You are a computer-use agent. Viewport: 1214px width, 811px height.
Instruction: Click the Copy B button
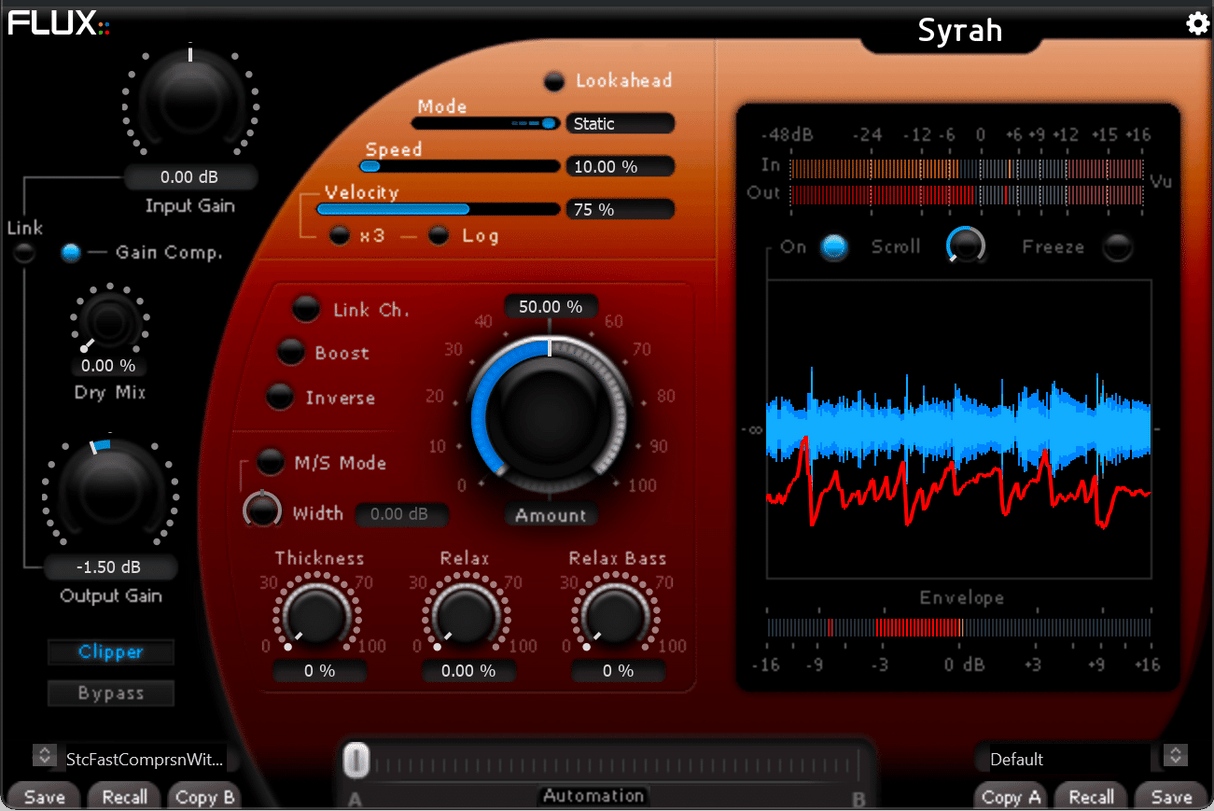(x=204, y=797)
